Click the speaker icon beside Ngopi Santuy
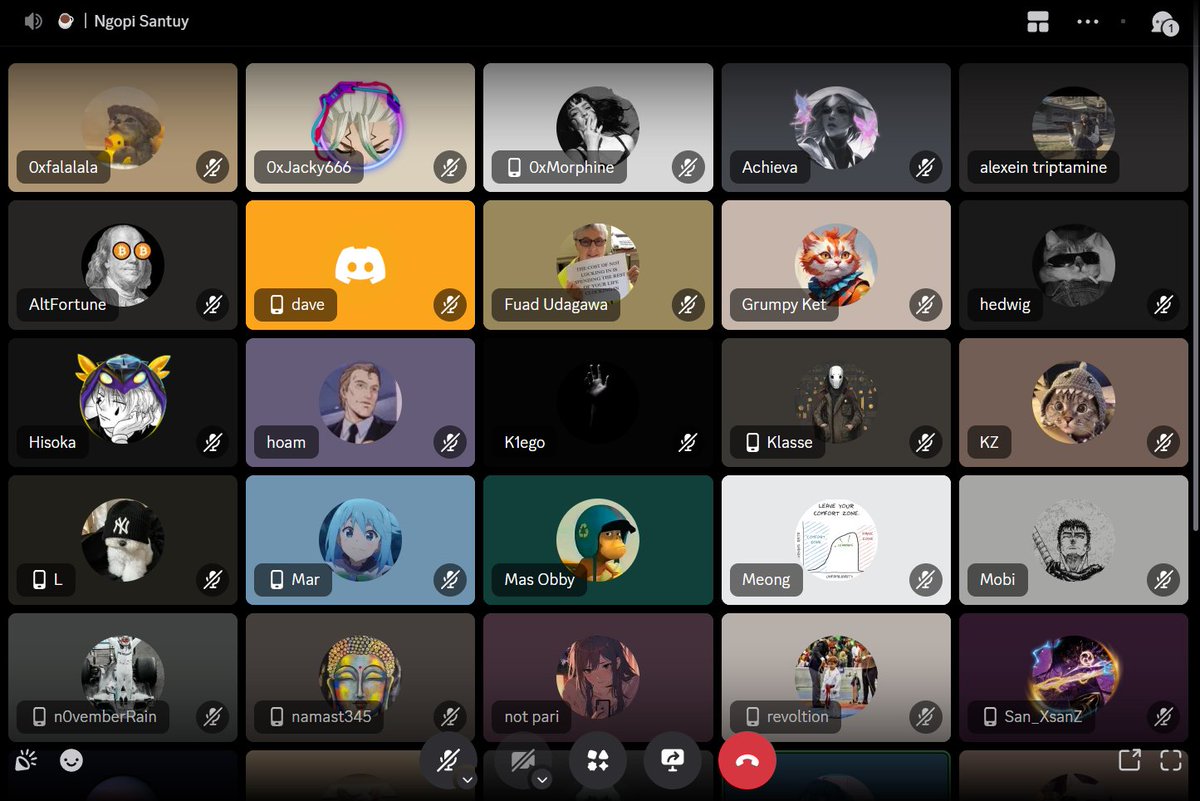The height and width of the screenshot is (801, 1200). coord(33,21)
